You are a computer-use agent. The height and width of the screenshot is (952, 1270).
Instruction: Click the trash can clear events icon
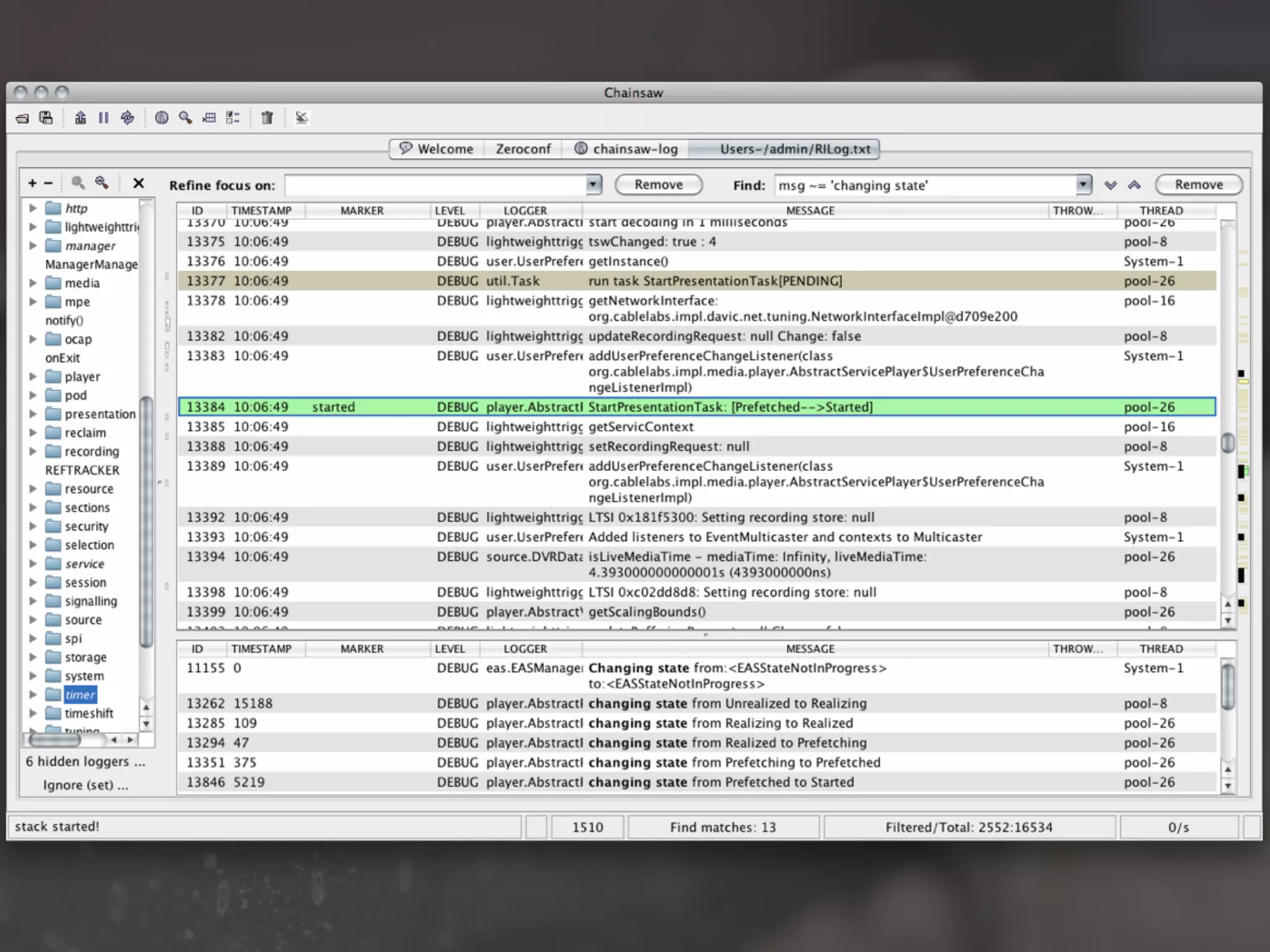267,118
